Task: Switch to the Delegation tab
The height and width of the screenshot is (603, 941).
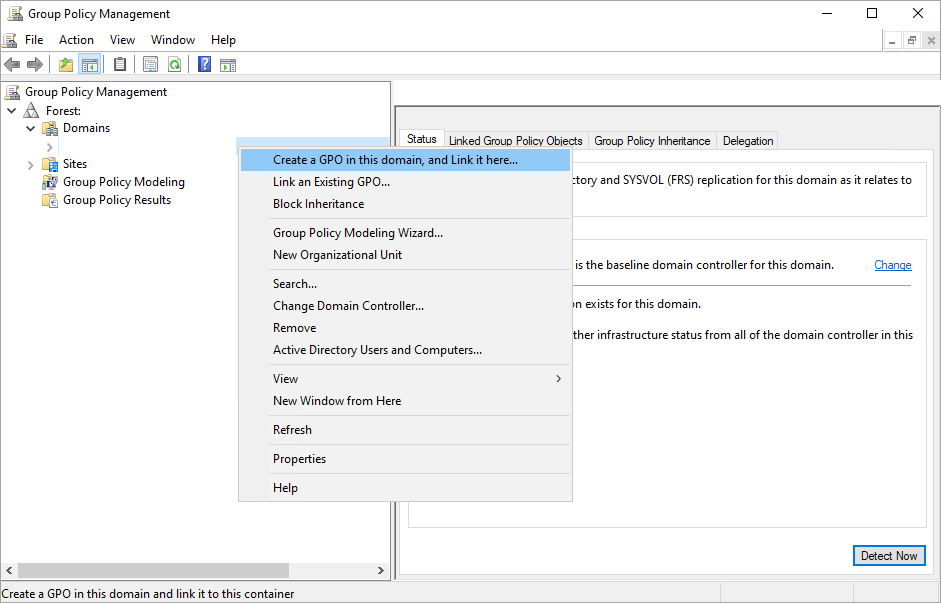Action: tap(748, 140)
